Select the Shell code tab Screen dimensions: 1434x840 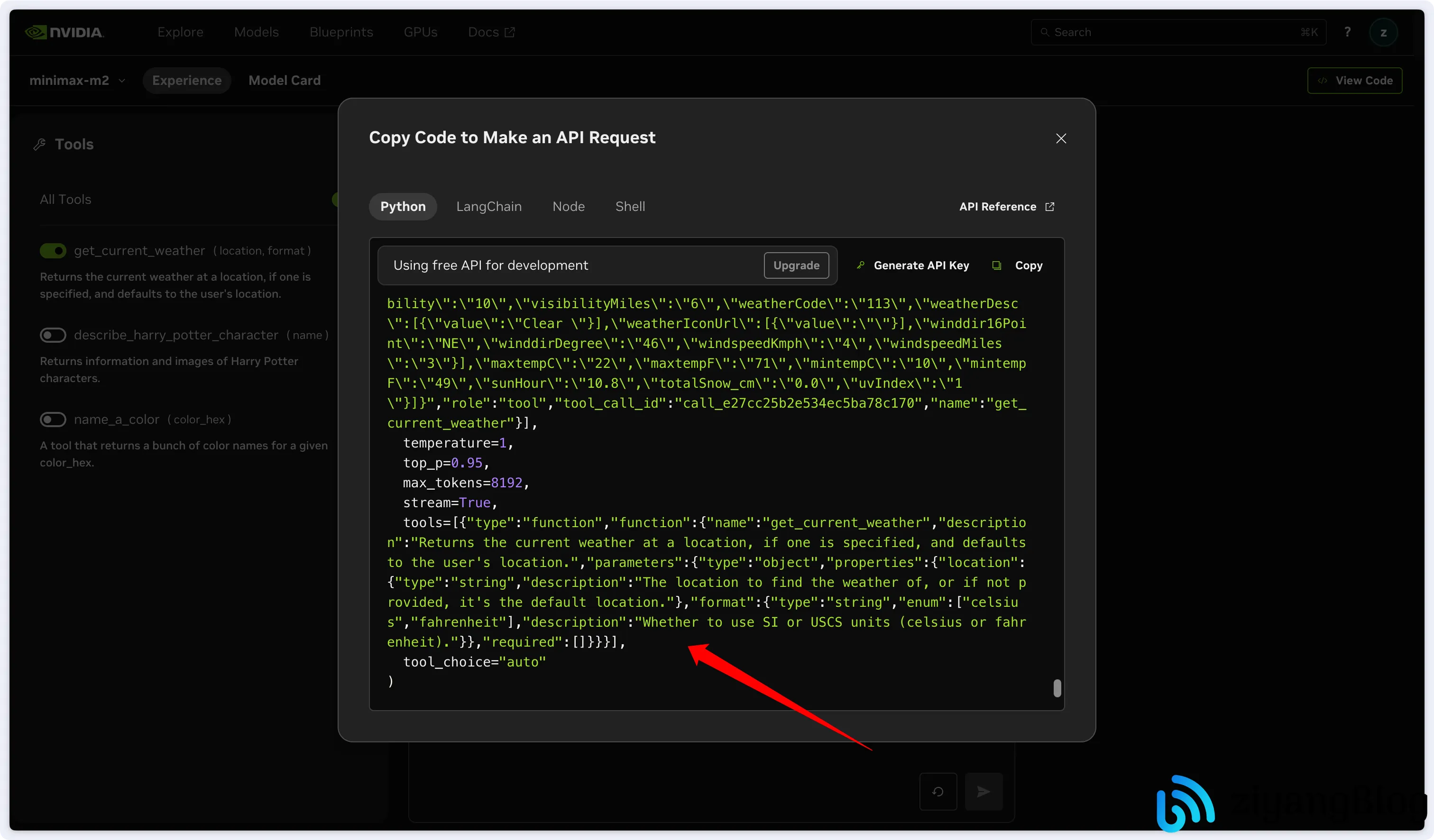click(x=630, y=207)
